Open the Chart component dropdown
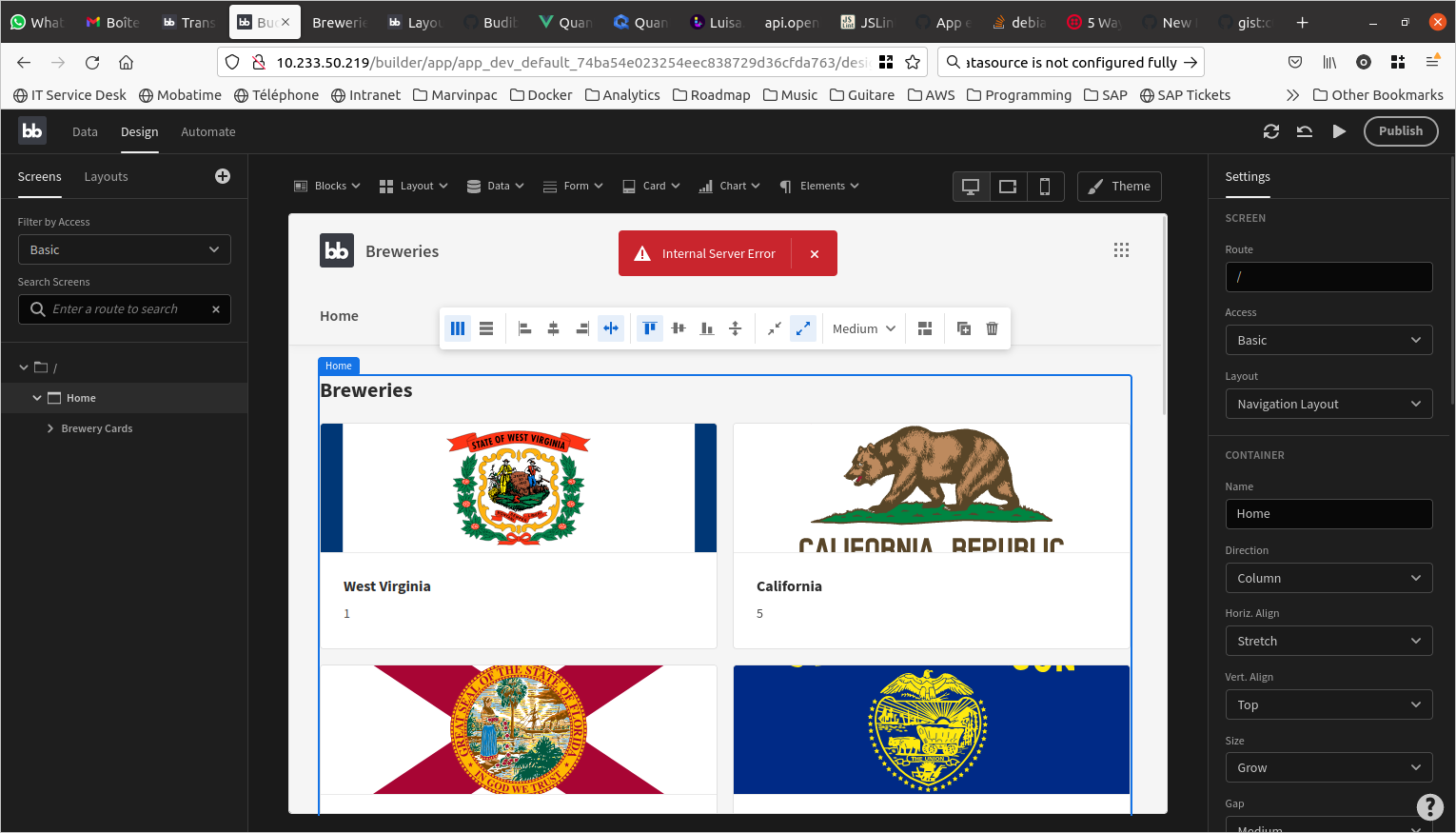 (730, 187)
